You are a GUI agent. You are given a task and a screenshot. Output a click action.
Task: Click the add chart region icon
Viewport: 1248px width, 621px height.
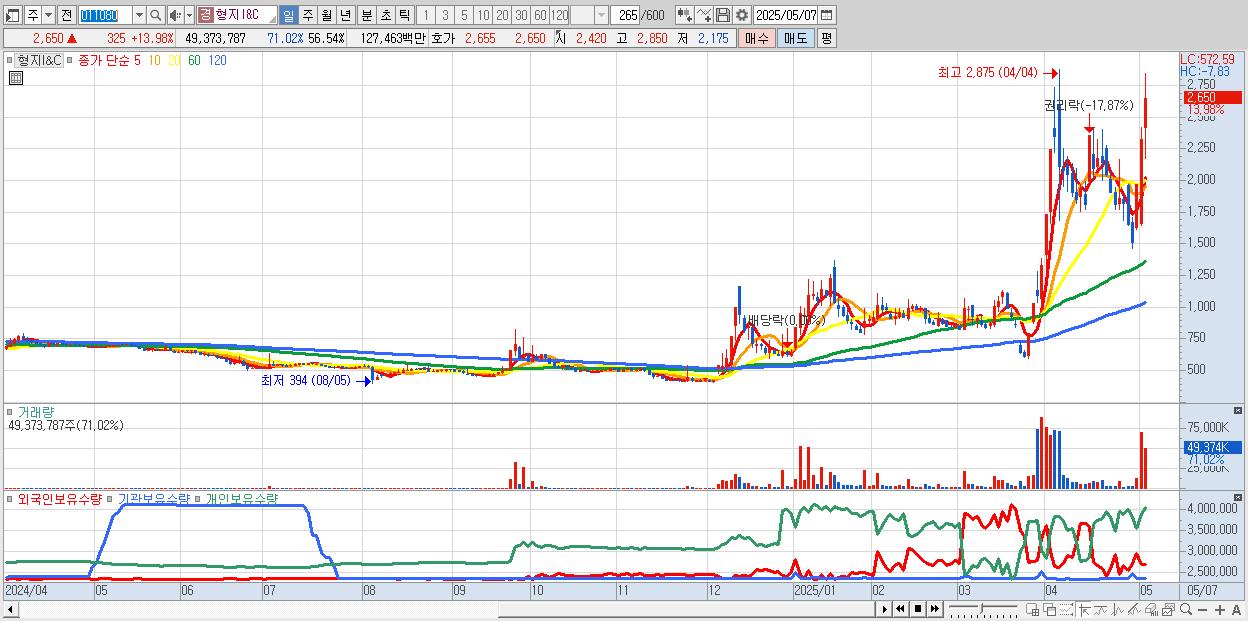tap(1032, 610)
